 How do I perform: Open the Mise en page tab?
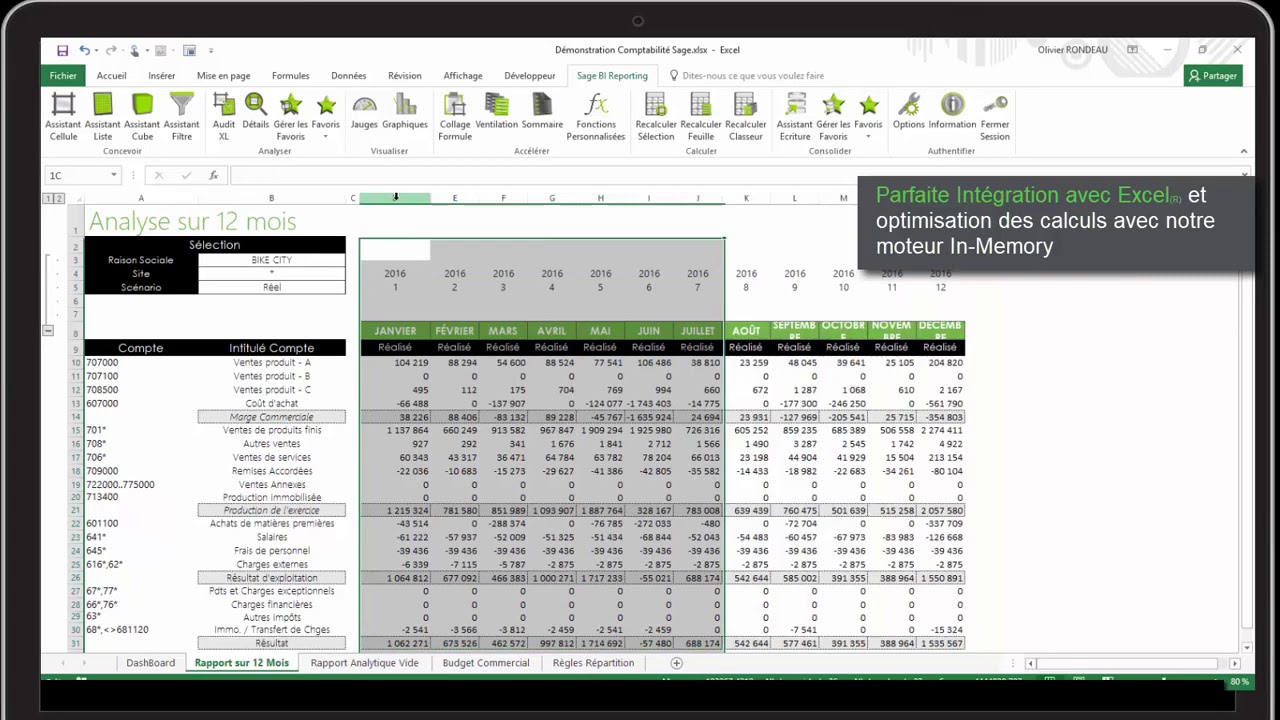[224, 76]
